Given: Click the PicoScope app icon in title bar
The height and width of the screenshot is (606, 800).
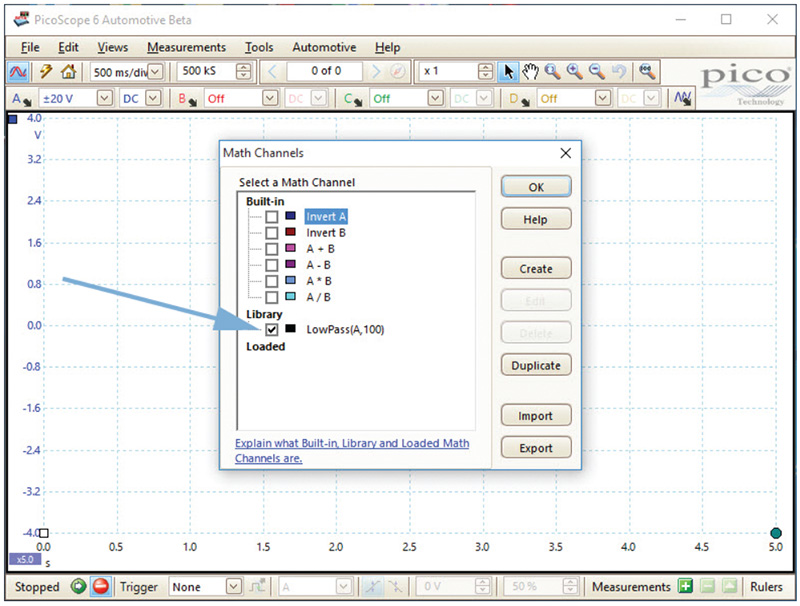Looking at the screenshot, I should [x=21, y=20].
